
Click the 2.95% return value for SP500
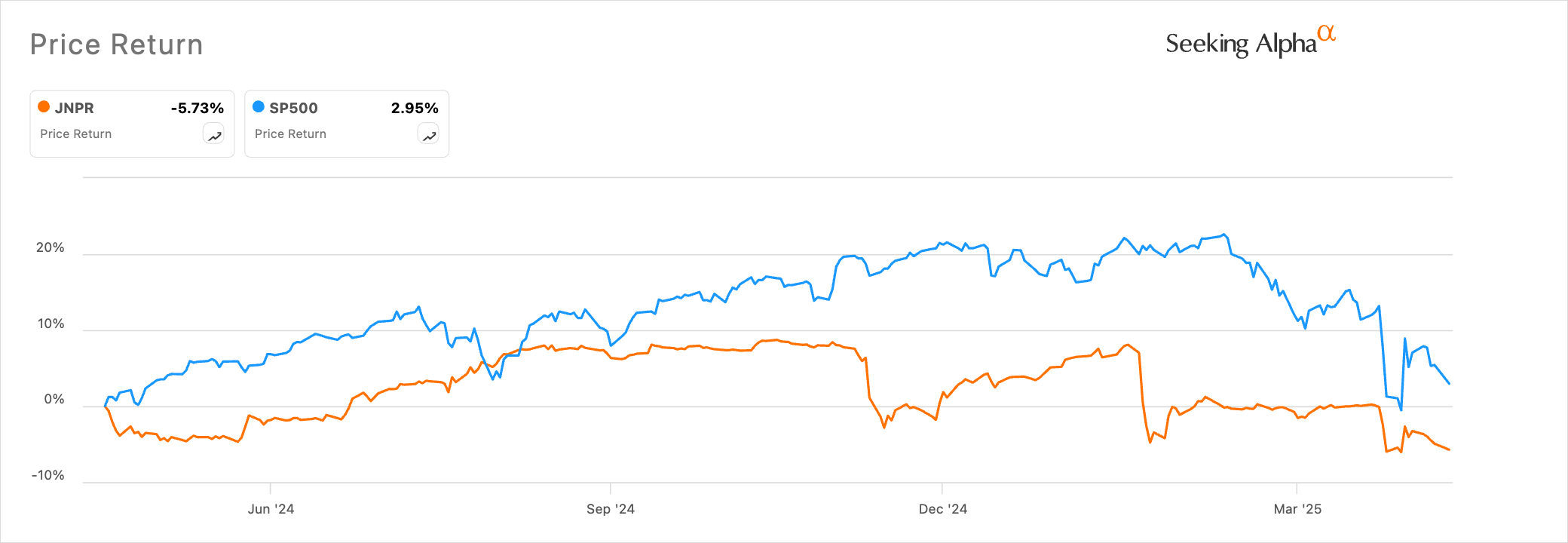(415, 108)
